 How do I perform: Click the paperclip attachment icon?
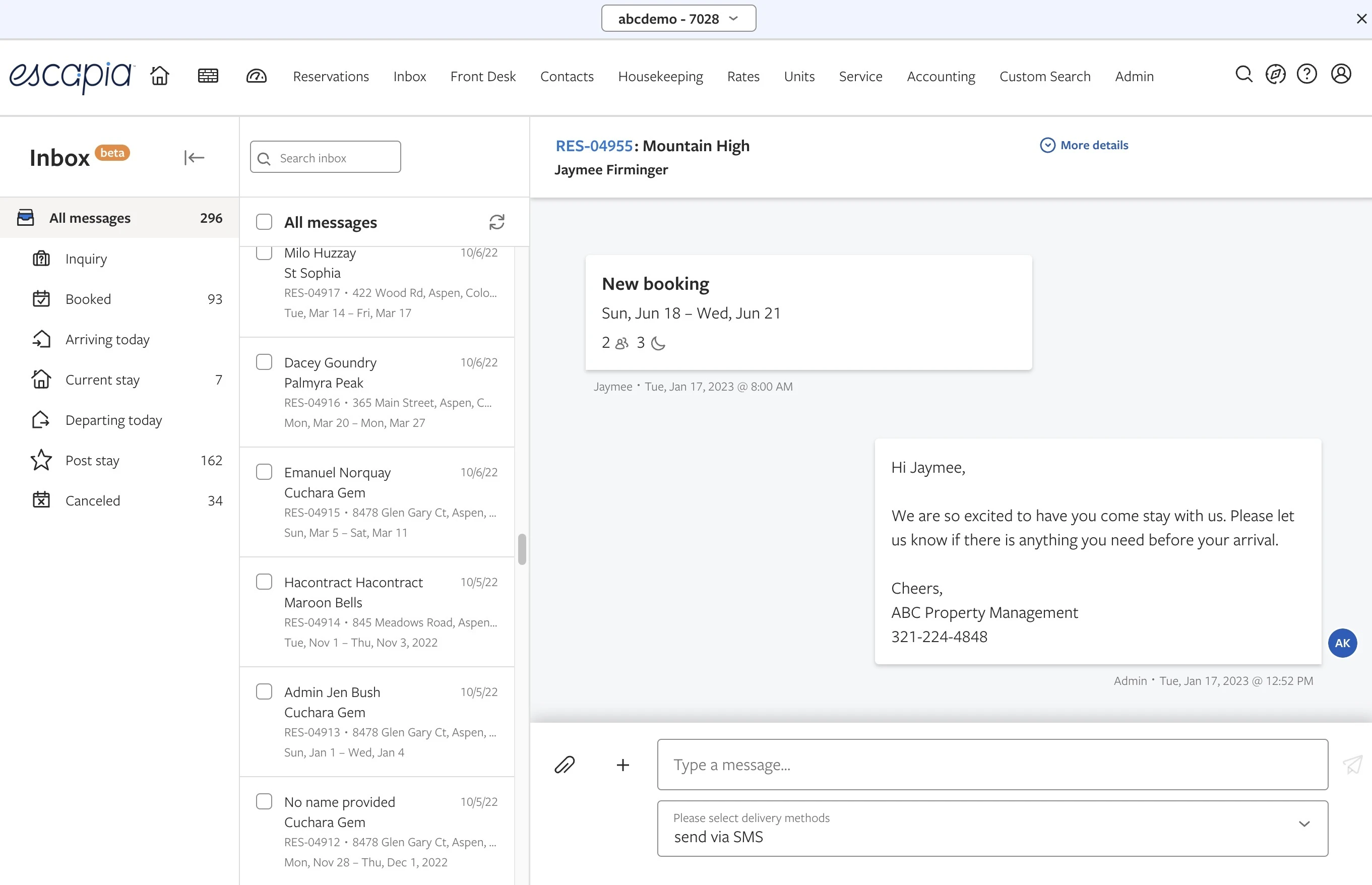pyautogui.click(x=564, y=765)
